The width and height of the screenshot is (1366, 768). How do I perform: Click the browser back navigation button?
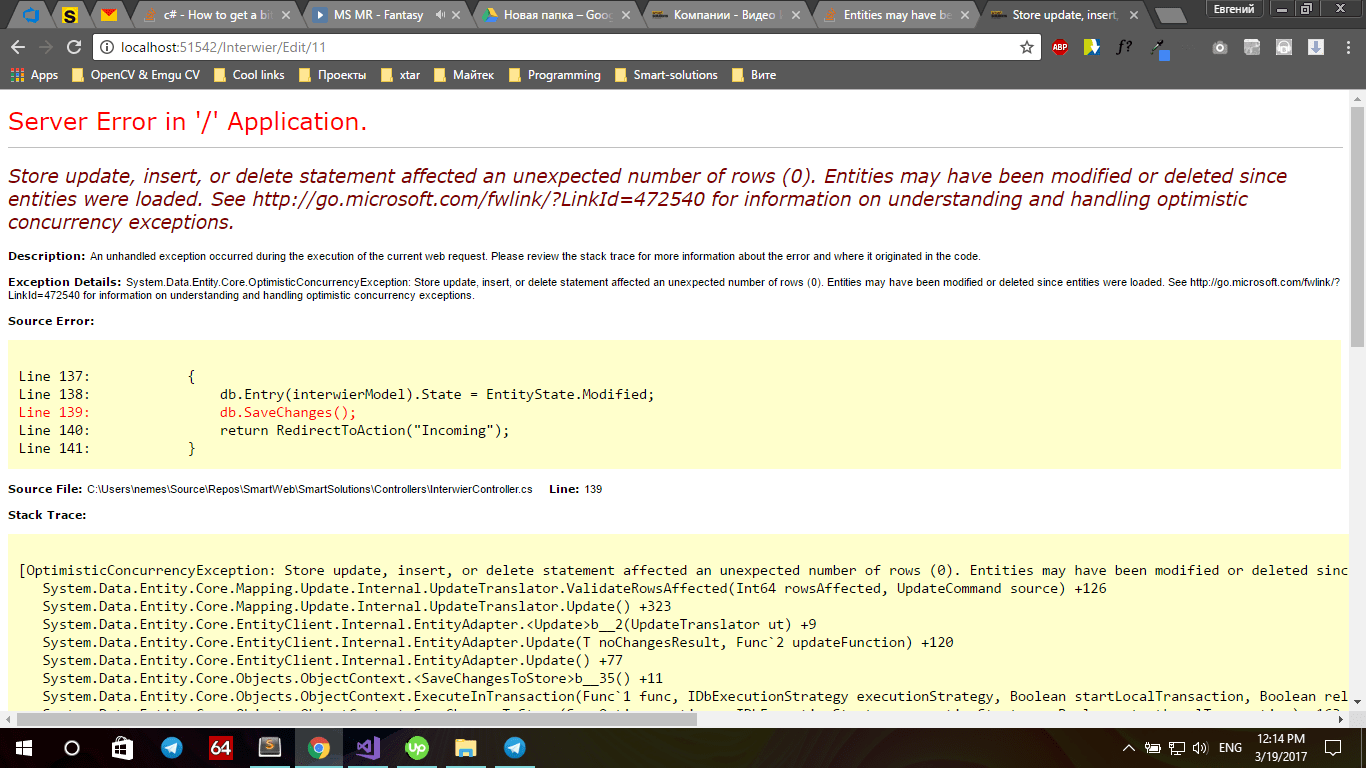tap(17, 47)
